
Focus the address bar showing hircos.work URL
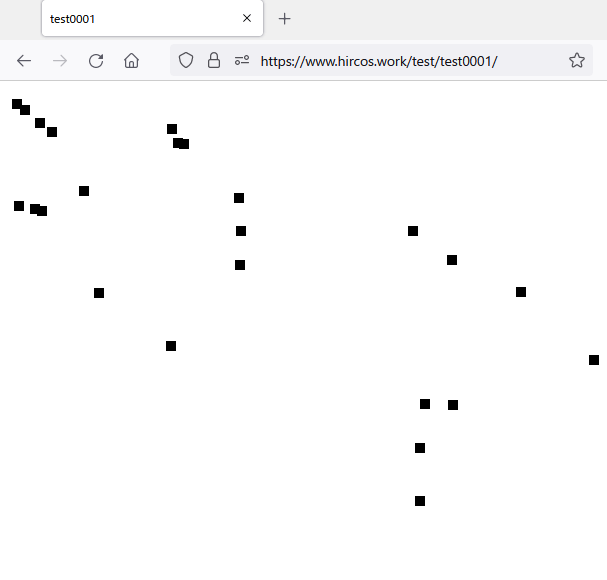pos(400,61)
